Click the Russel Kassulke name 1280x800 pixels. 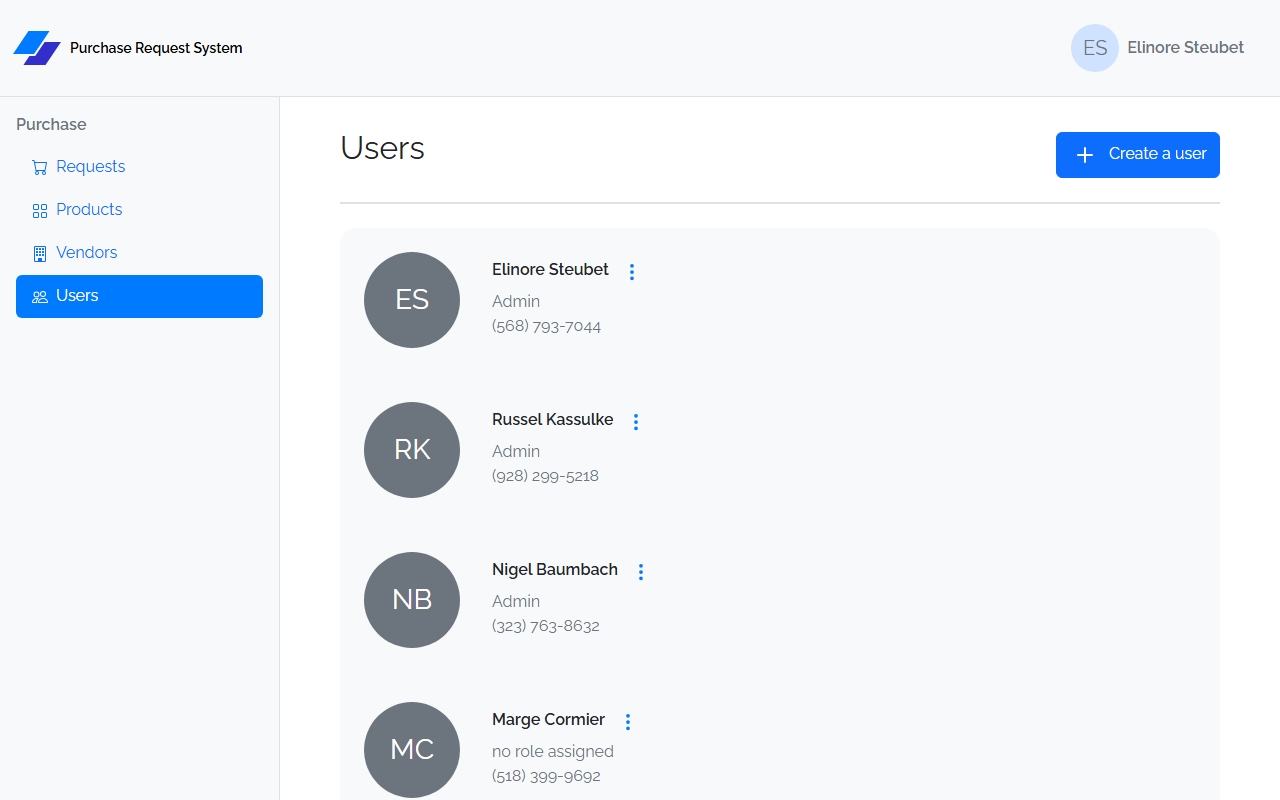(x=553, y=419)
